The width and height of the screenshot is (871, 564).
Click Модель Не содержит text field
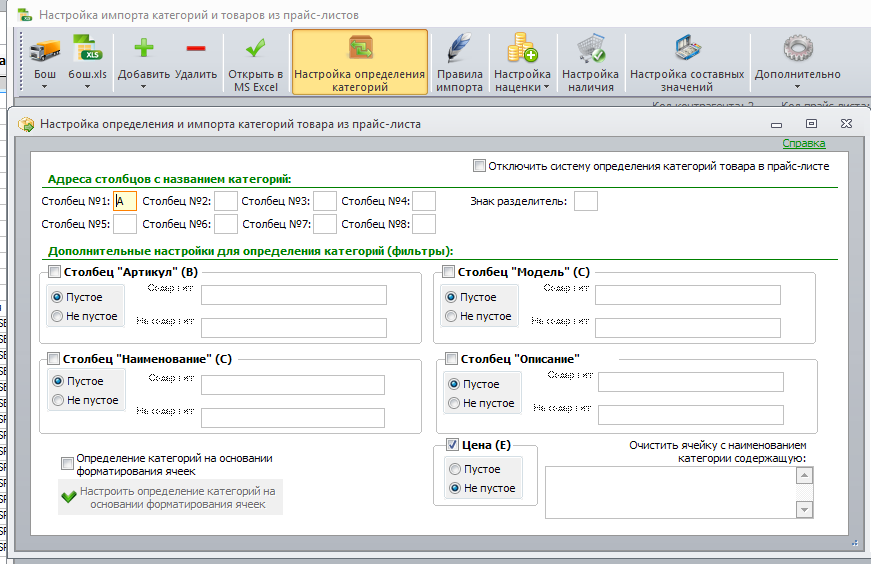click(688, 328)
